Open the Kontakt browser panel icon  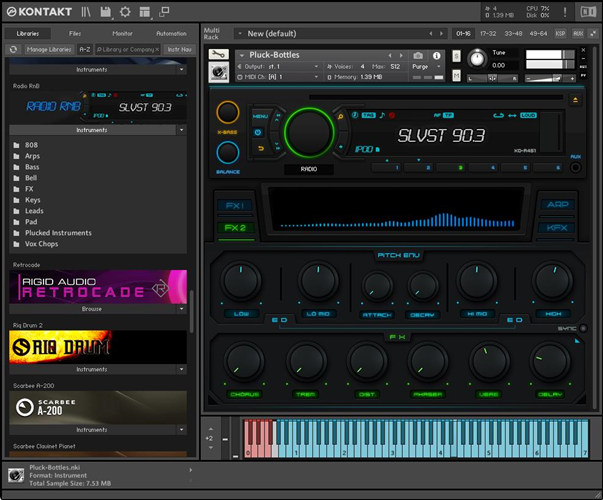point(87,12)
